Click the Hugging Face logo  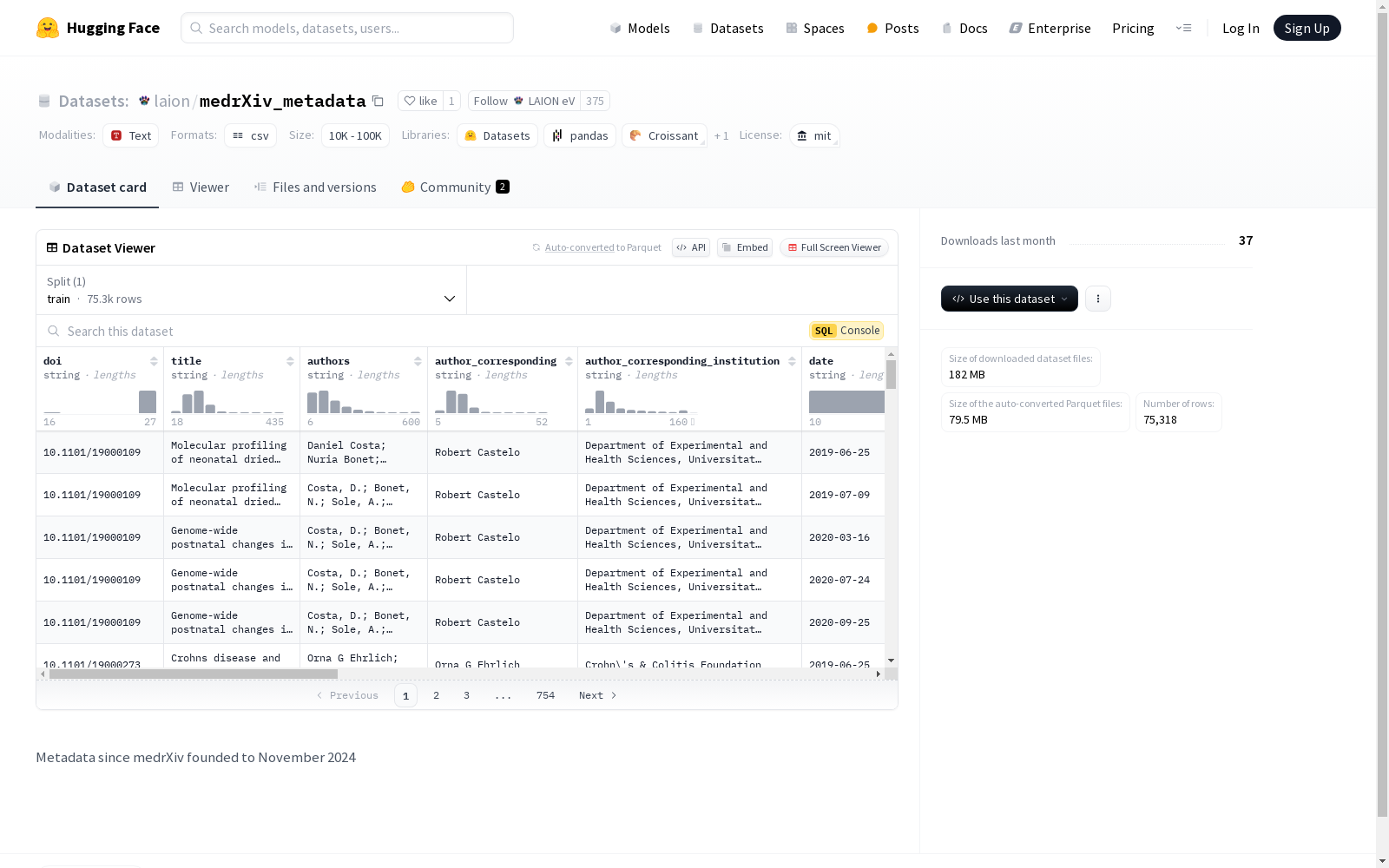97,28
